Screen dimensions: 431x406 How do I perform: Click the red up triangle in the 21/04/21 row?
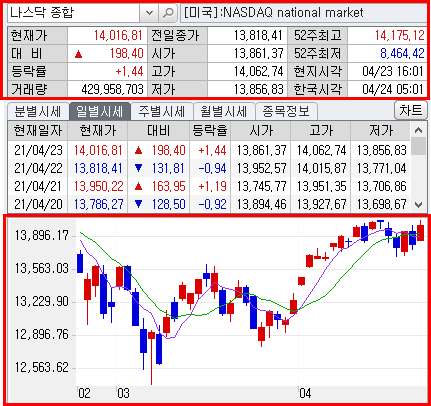139,186
